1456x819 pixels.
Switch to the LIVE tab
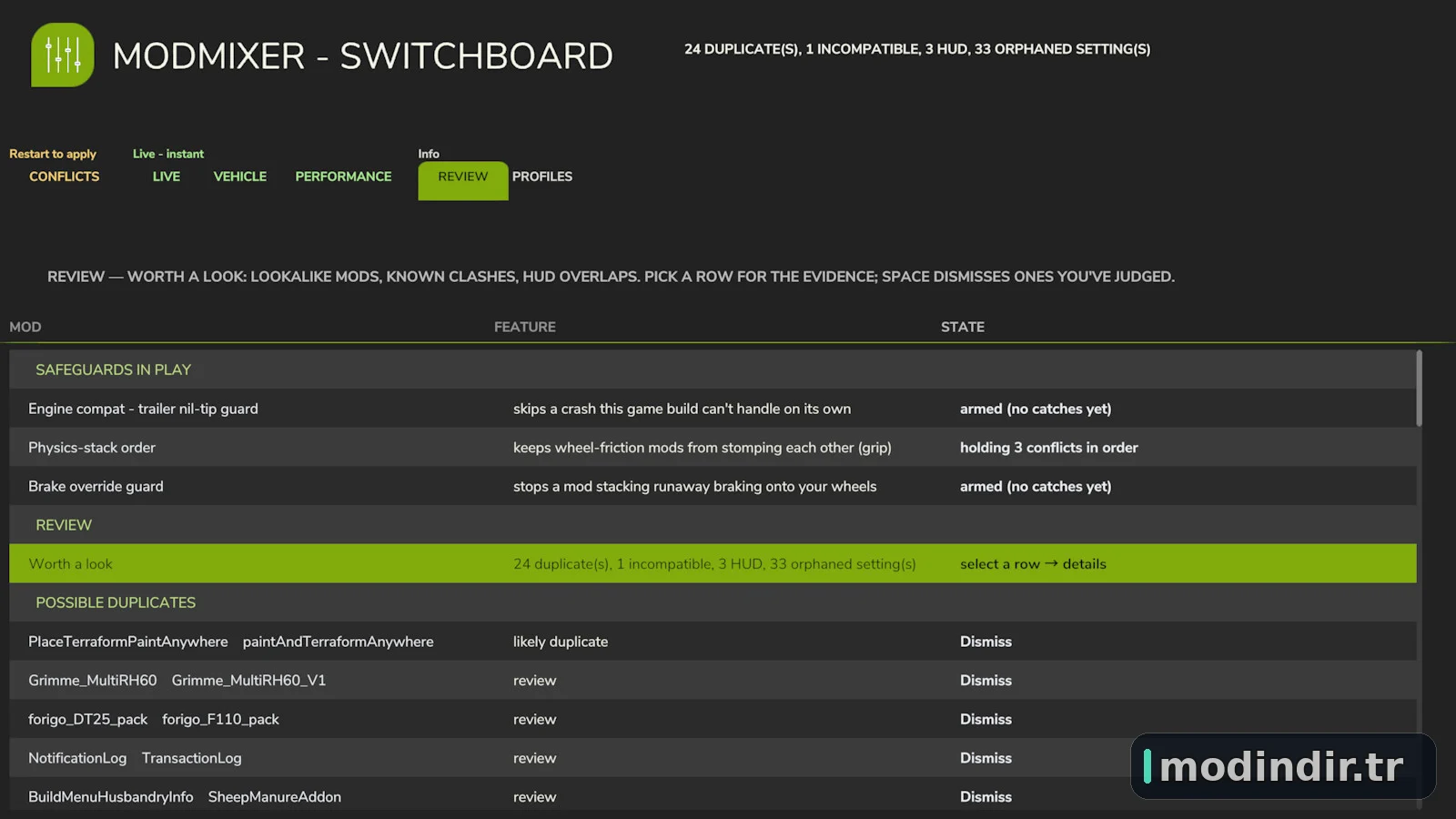point(167,177)
